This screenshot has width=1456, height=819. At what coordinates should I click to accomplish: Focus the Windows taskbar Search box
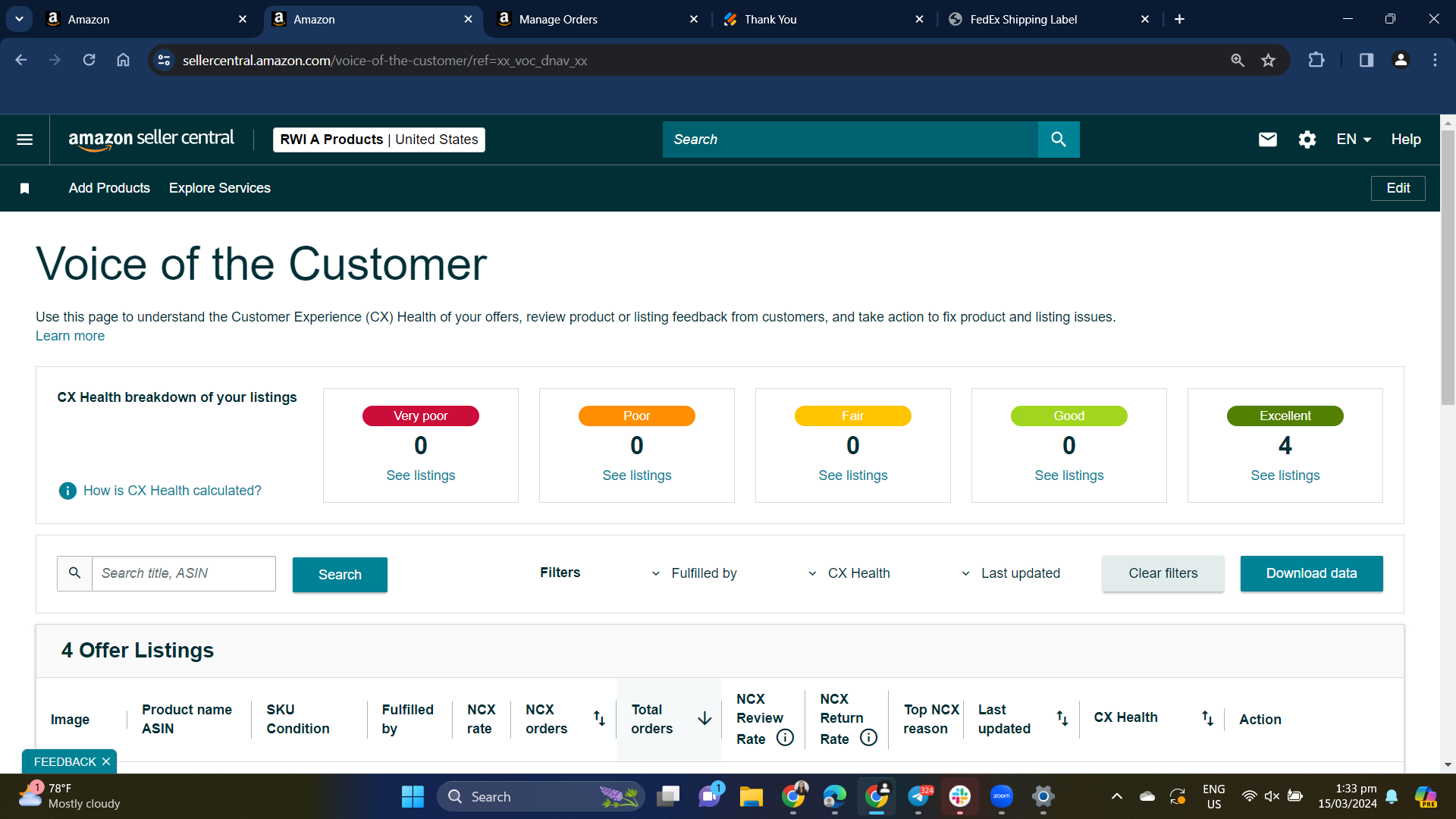[541, 796]
